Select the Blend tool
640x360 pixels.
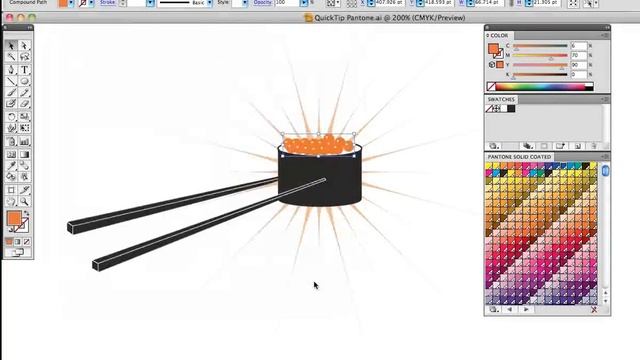click(24, 165)
